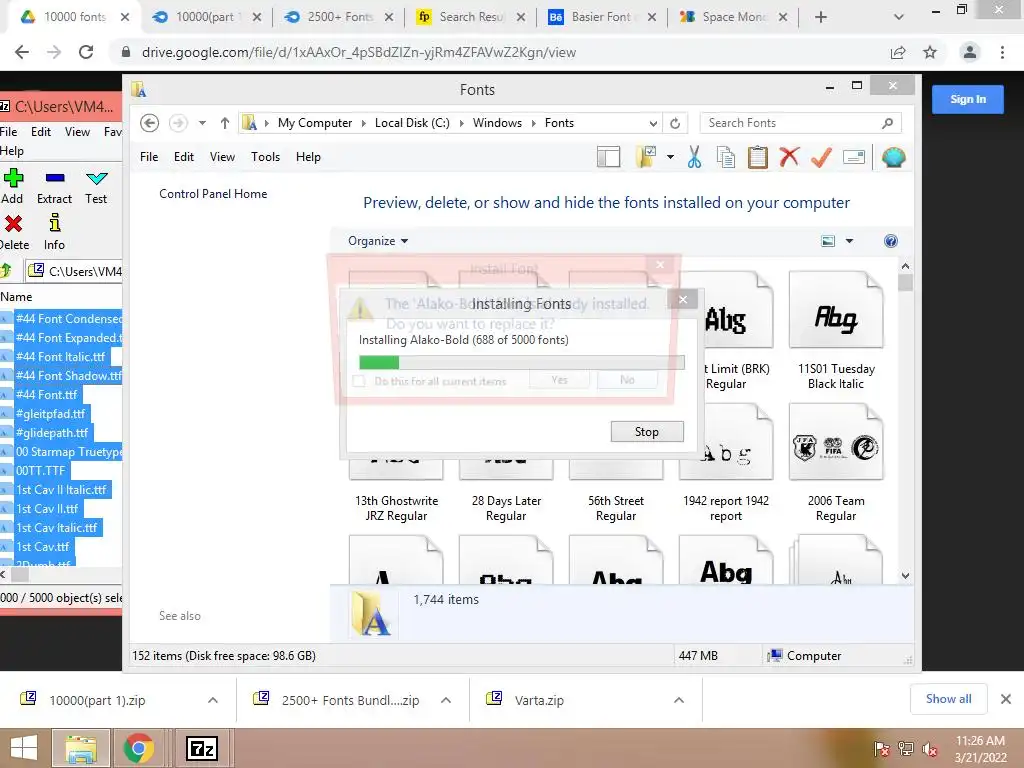Screen dimensions: 1024x768
Task: Open File Explorer from the taskbar
Action: click(x=80, y=748)
